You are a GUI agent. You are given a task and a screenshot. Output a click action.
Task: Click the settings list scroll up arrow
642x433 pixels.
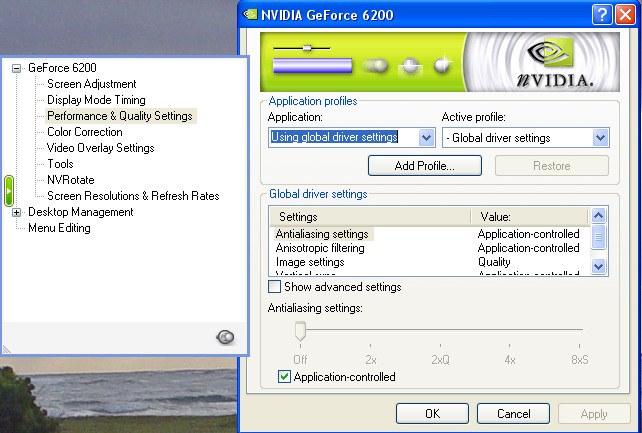[598, 215]
